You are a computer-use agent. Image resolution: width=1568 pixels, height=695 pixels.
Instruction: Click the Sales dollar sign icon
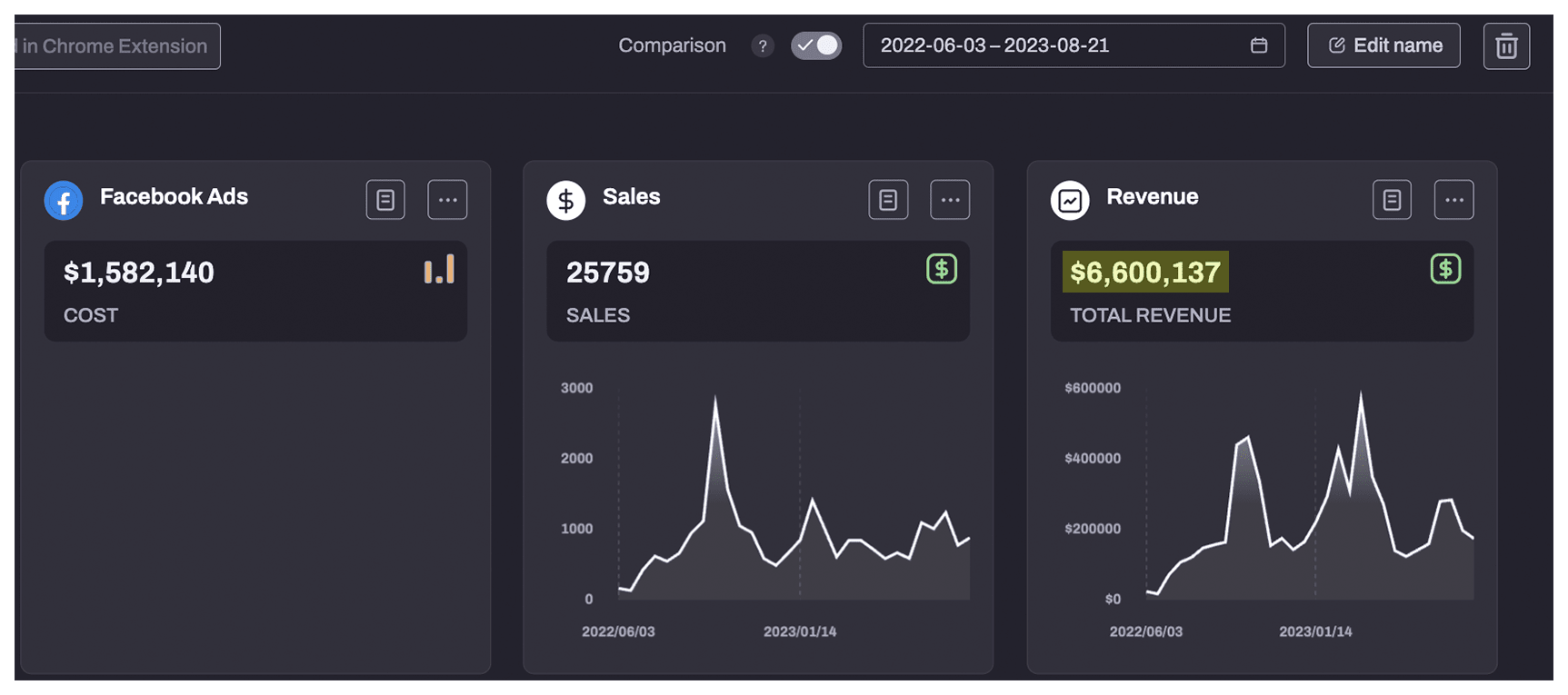565,200
